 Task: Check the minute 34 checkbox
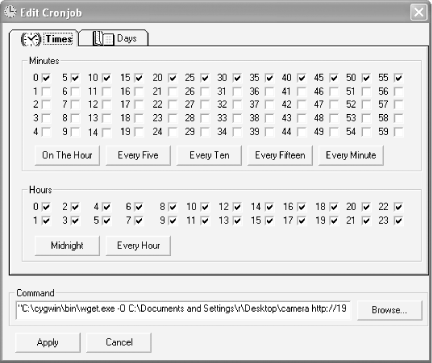coord(237,132)
